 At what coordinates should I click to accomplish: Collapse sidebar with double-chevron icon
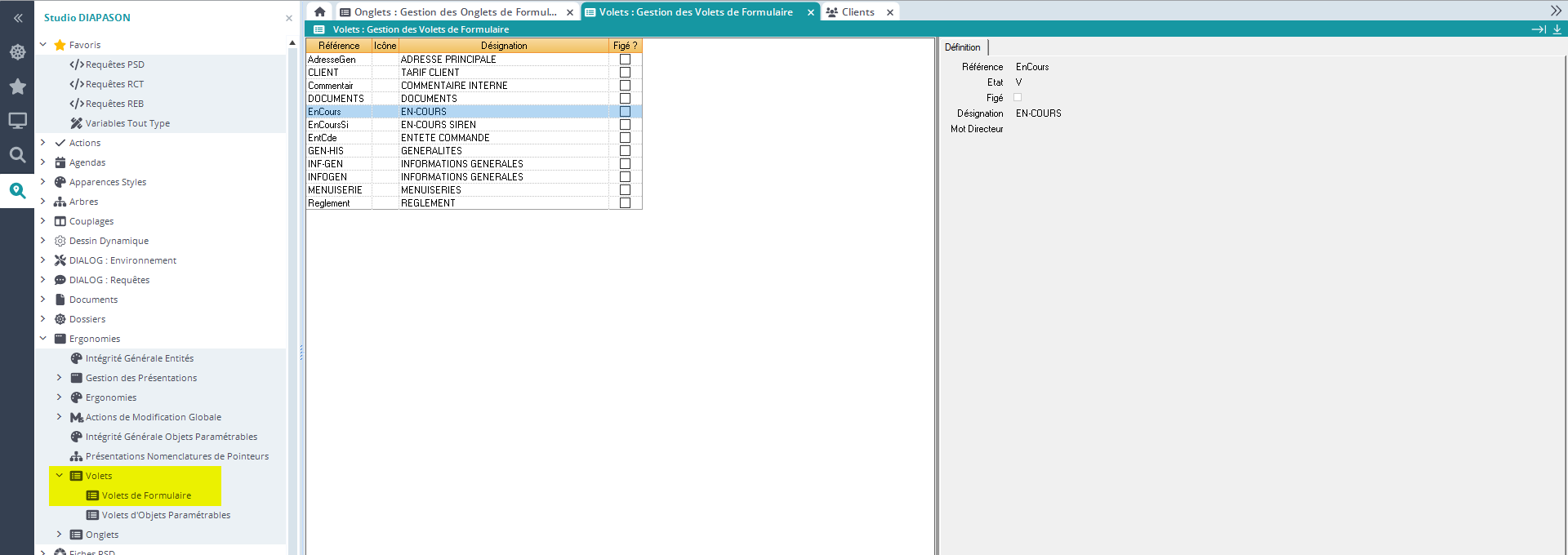tap(17, 18)
